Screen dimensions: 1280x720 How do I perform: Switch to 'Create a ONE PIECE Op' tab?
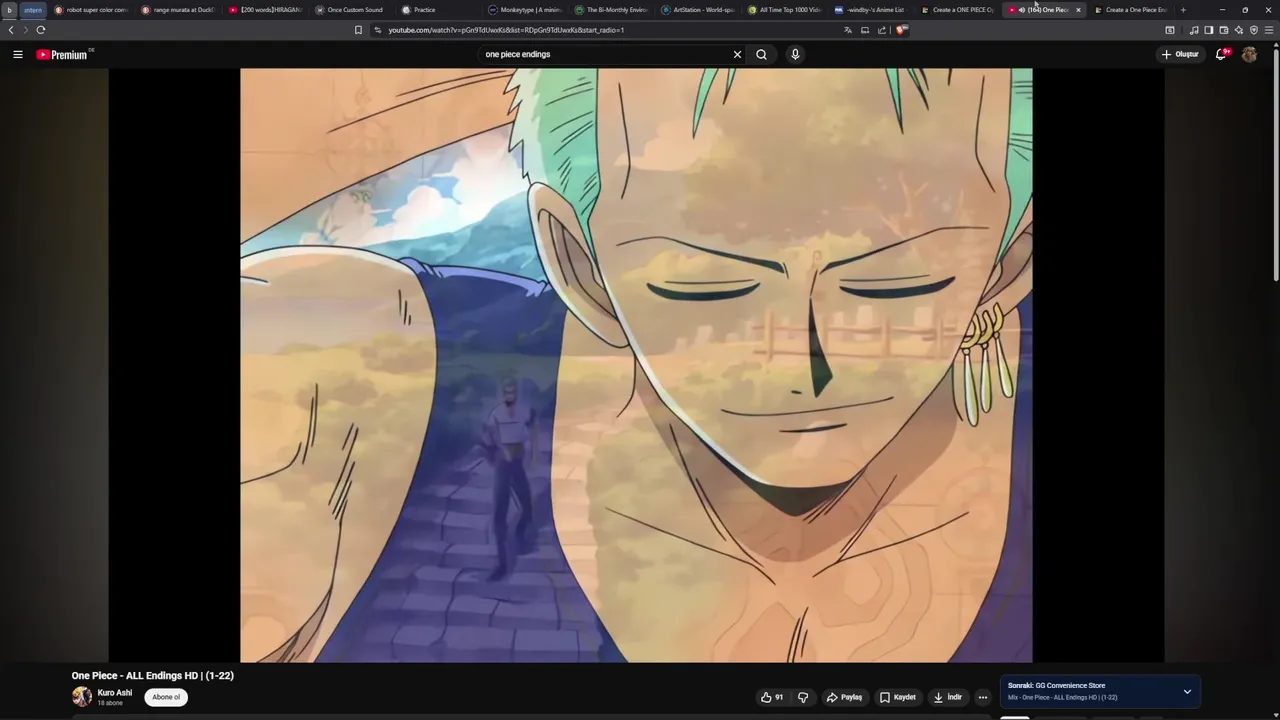[958, 10]
